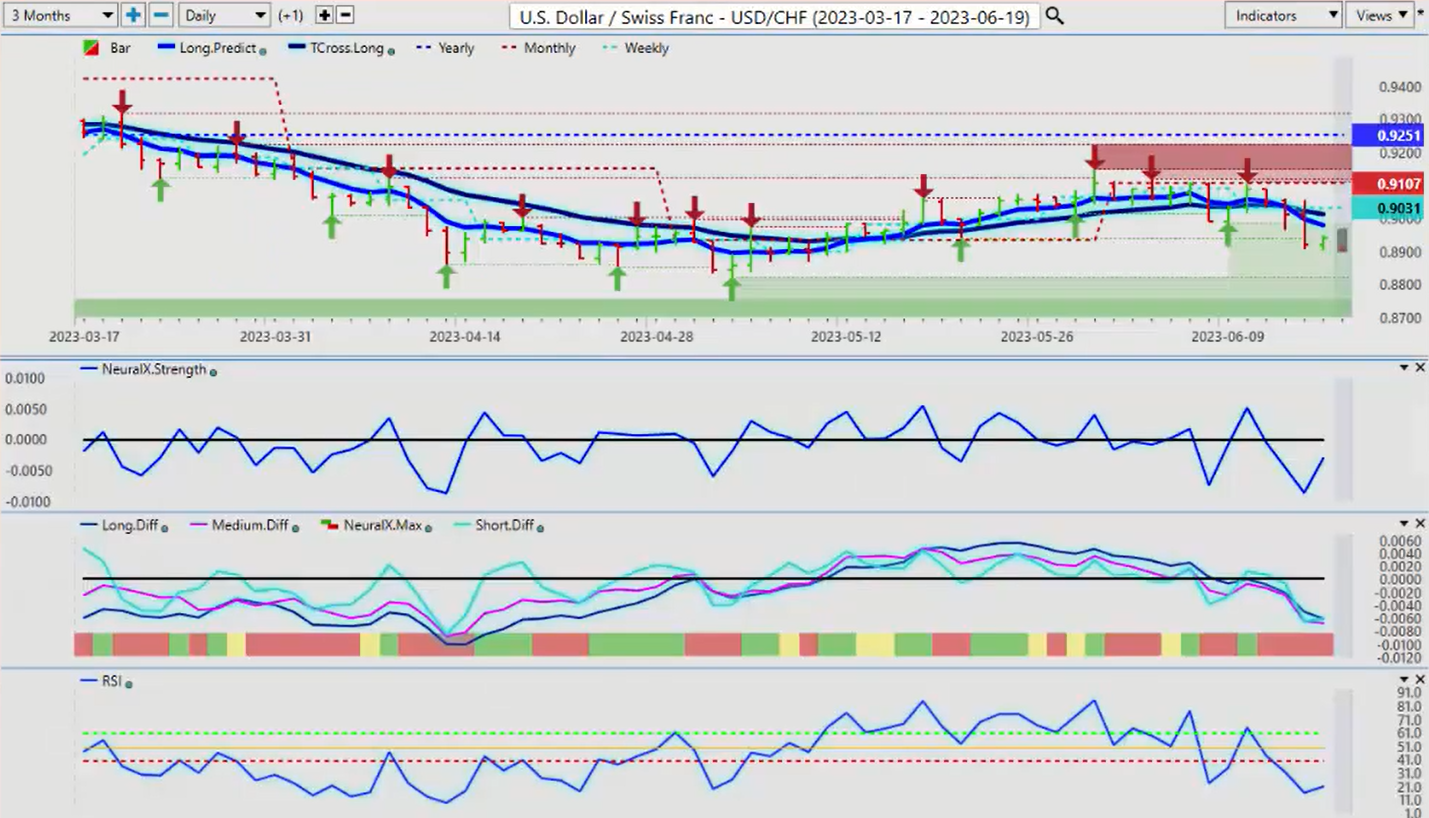Click the 0.8700 price axis label
1429x818 pixels.
[x=1399, y=318]
